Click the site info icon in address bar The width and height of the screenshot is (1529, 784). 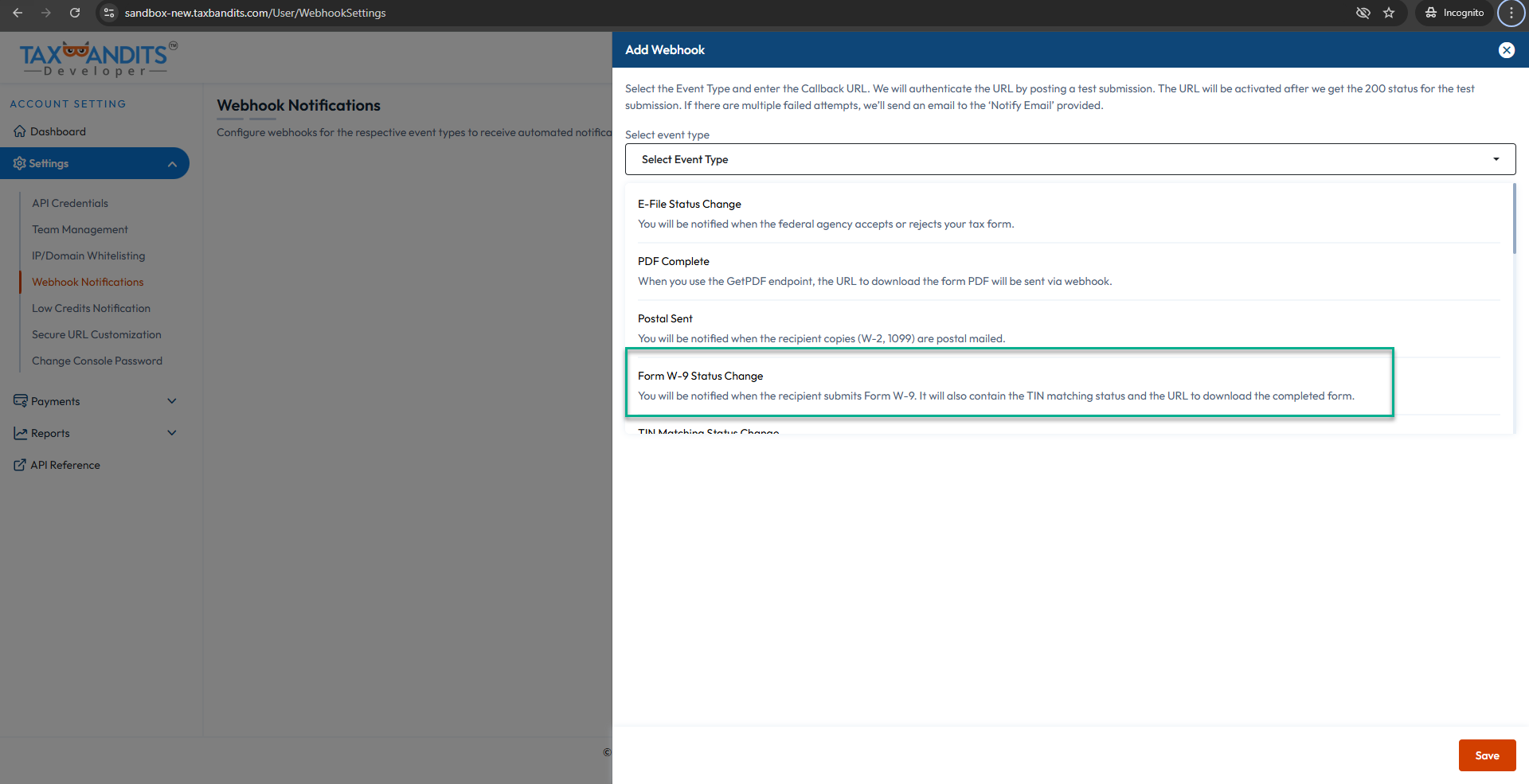(110, 13)
